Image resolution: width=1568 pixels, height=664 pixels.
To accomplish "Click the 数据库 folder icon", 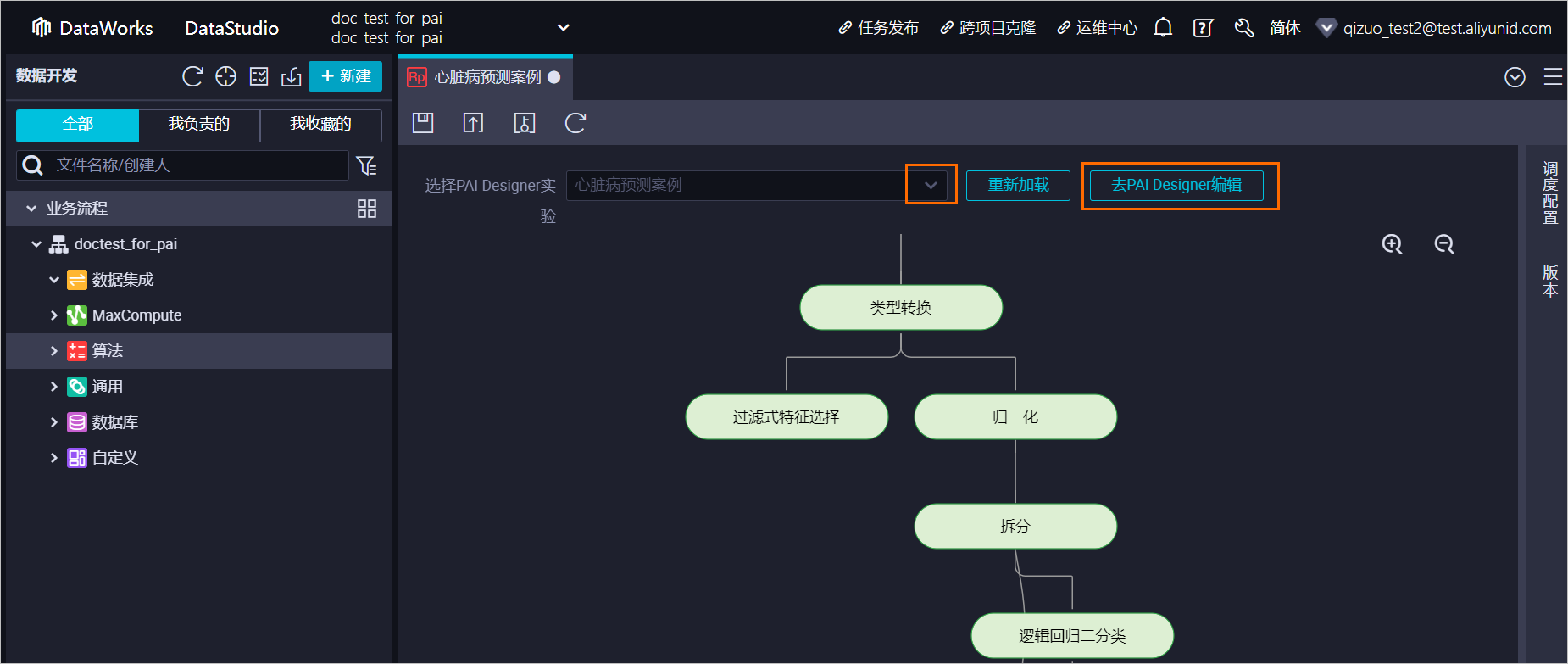I will (77, 422).
